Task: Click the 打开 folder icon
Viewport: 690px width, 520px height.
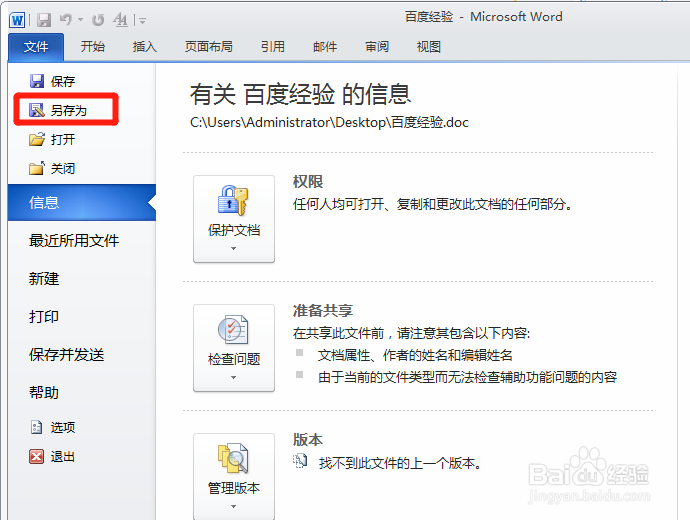Action: point(37,139)
